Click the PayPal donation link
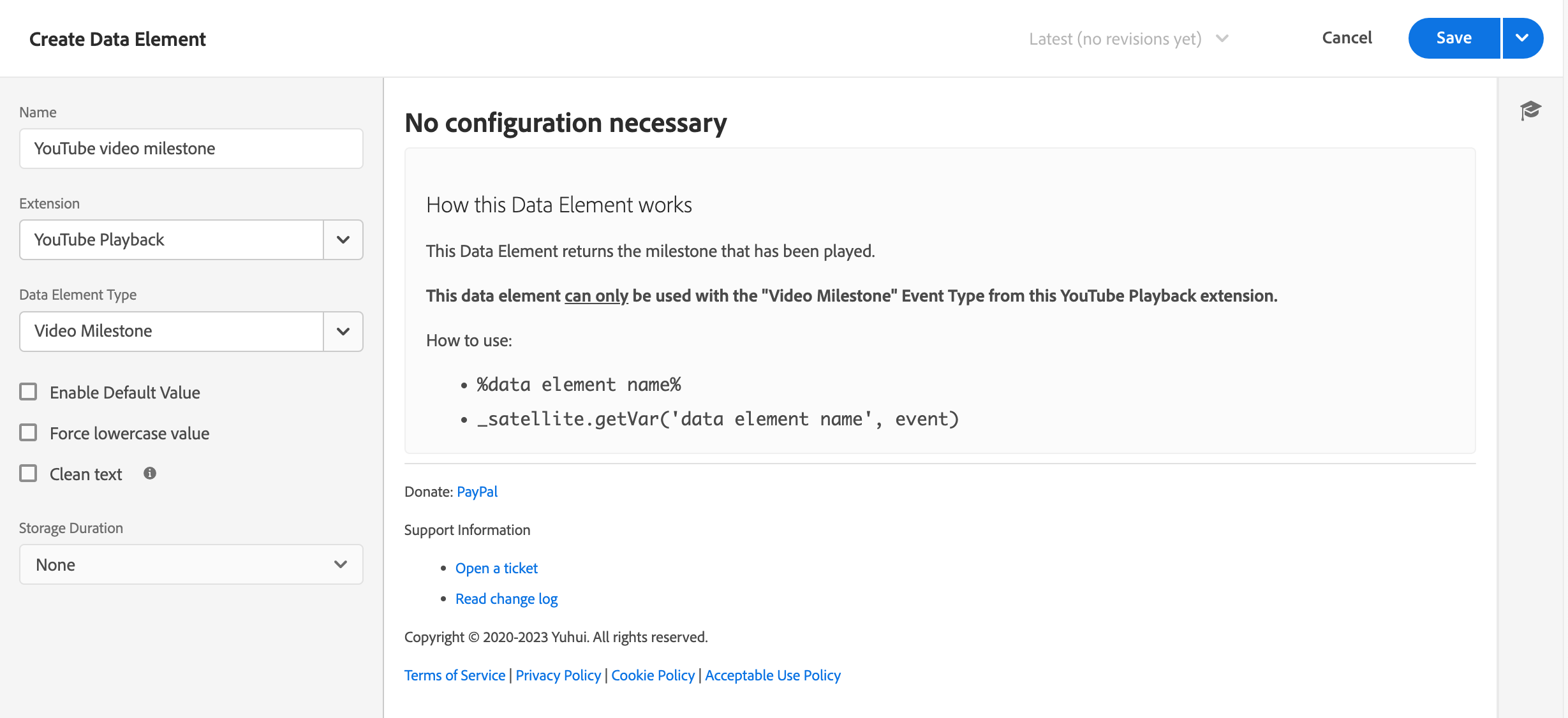This screenshot has height=718, width=1568. click(477, 491)
